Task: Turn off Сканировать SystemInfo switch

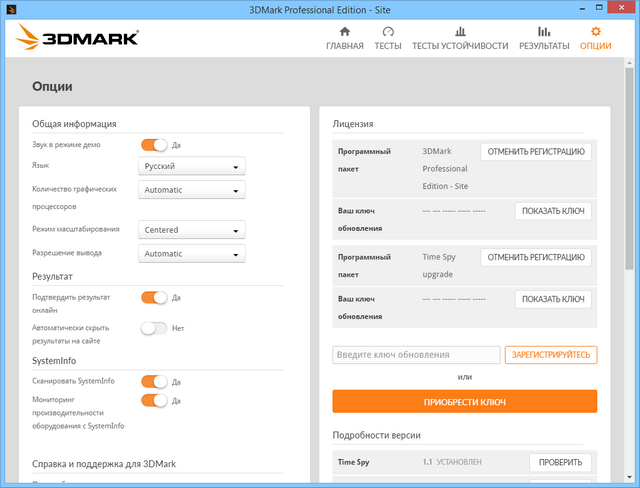Action: (x=154, y=381)
